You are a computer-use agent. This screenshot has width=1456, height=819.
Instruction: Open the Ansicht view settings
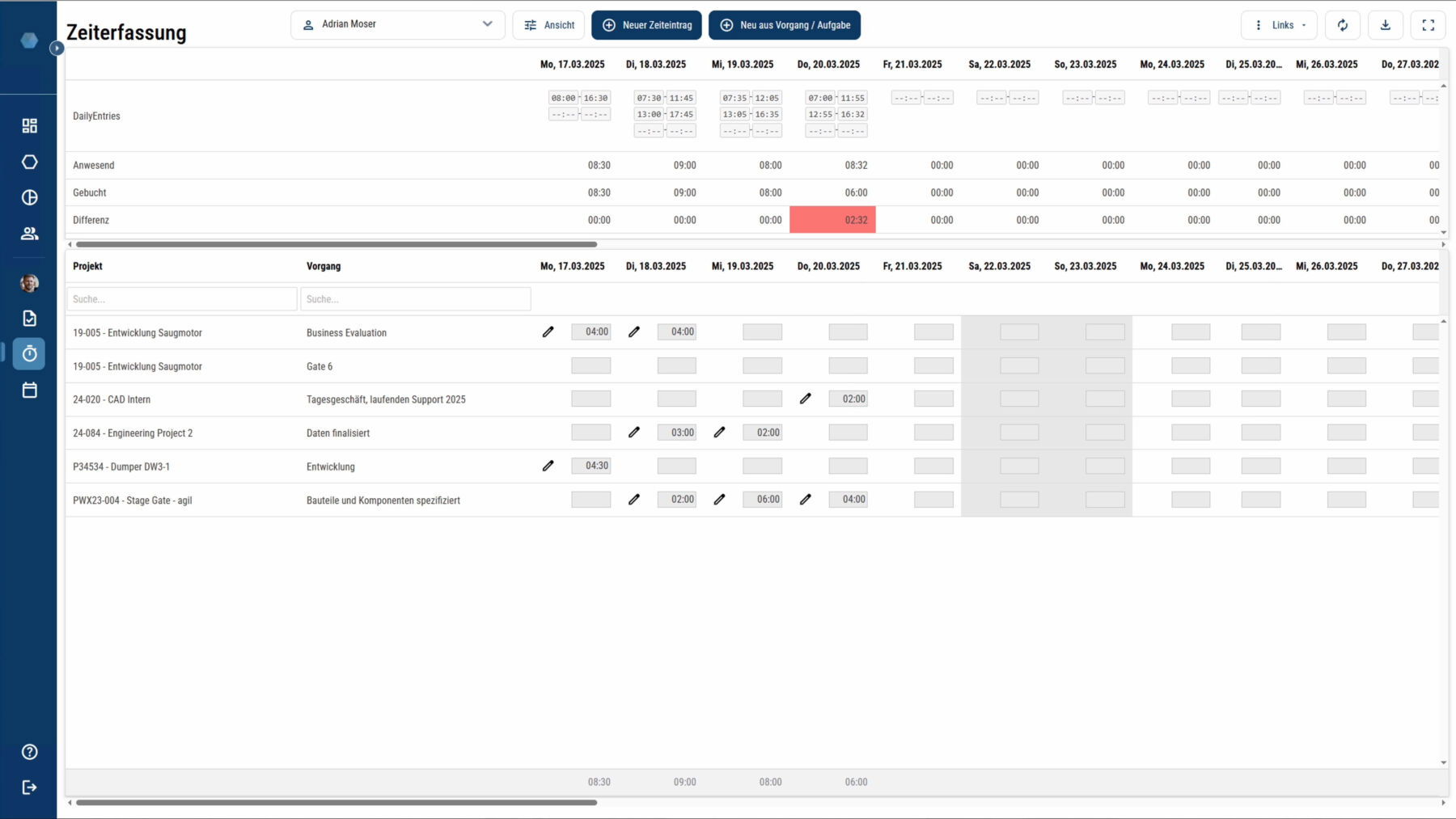point(548,25)
